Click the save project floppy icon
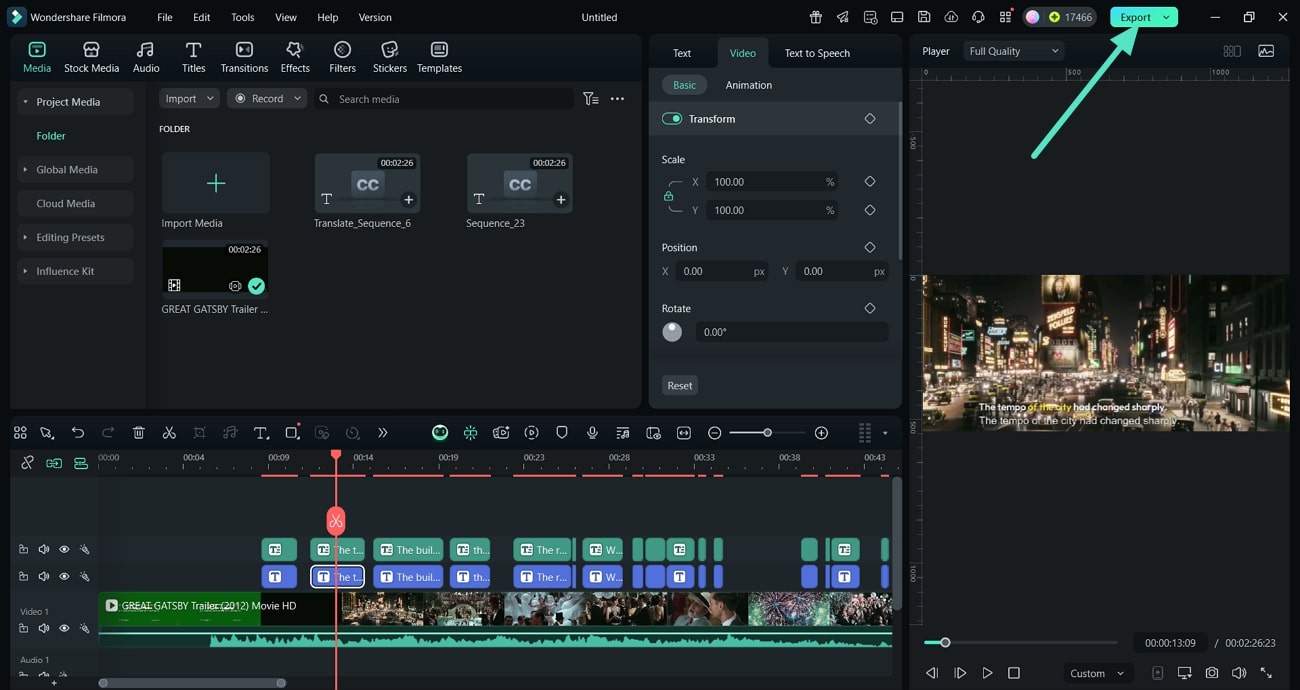The height and width of the screenshot is (690, 1300). [x=924, y=17]
